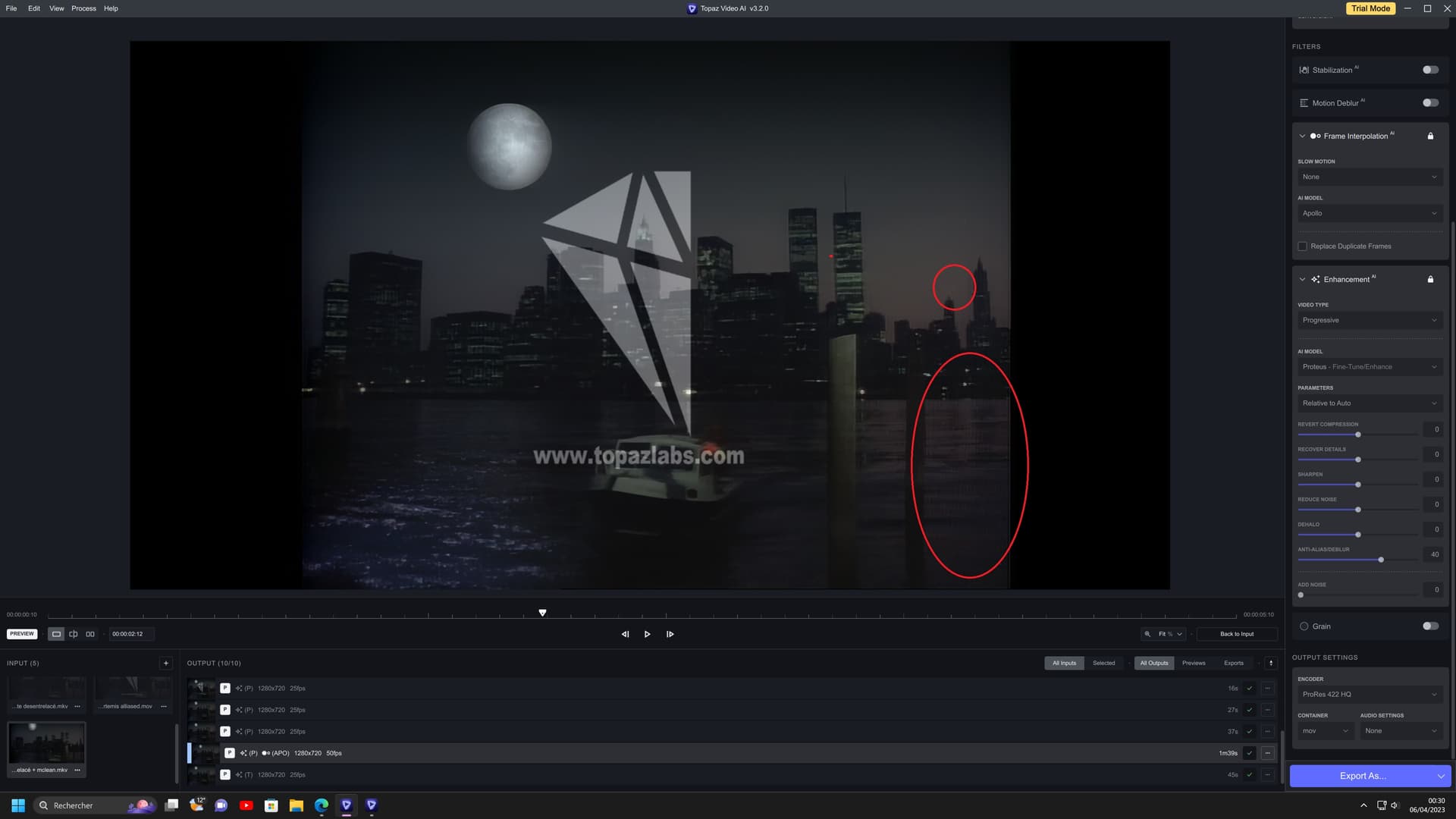Switch to single view mode icon
The image size is (1456, 819).
(x=56, y=634)
